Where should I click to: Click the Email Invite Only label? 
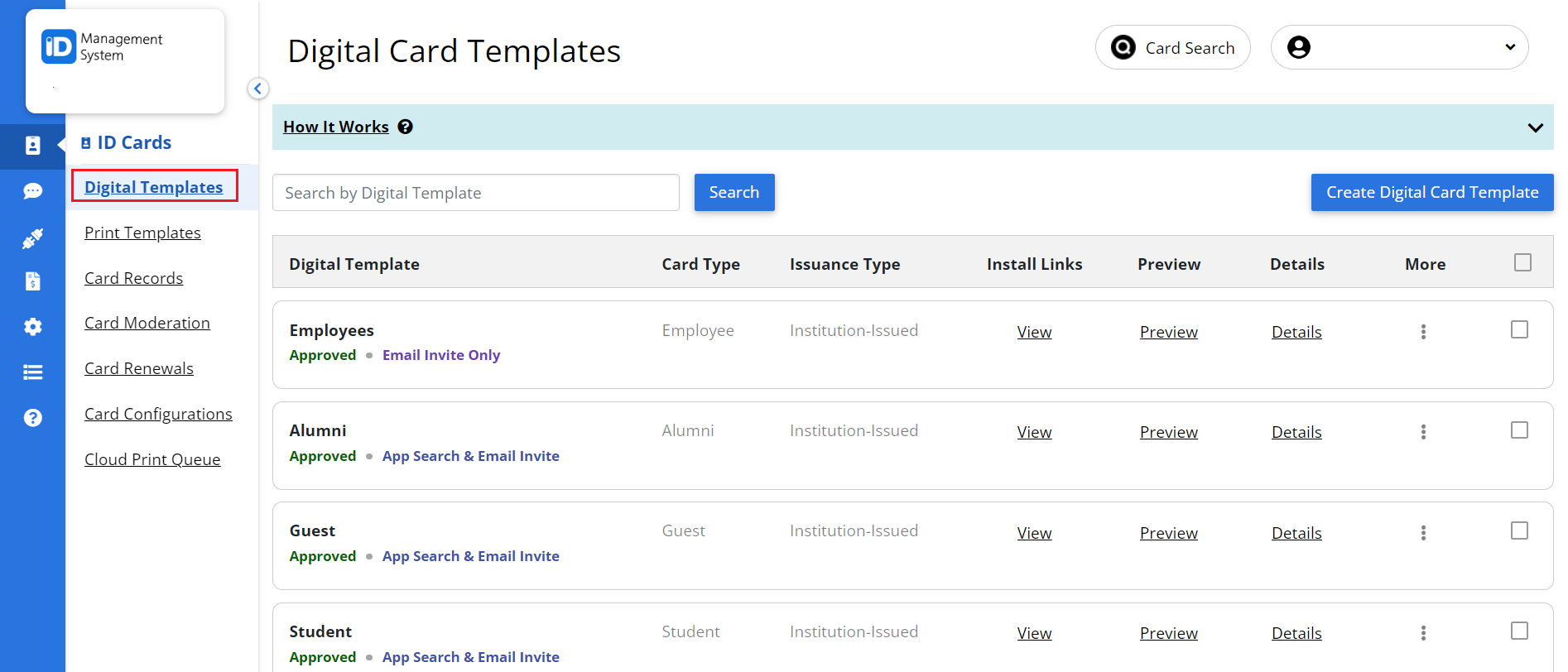coord(441,355)
